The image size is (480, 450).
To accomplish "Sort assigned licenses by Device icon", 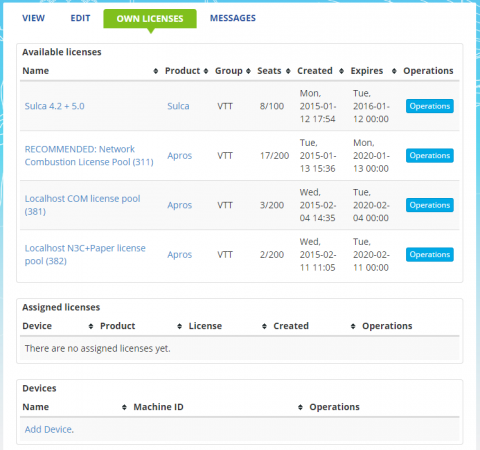I will coord(91,326).
